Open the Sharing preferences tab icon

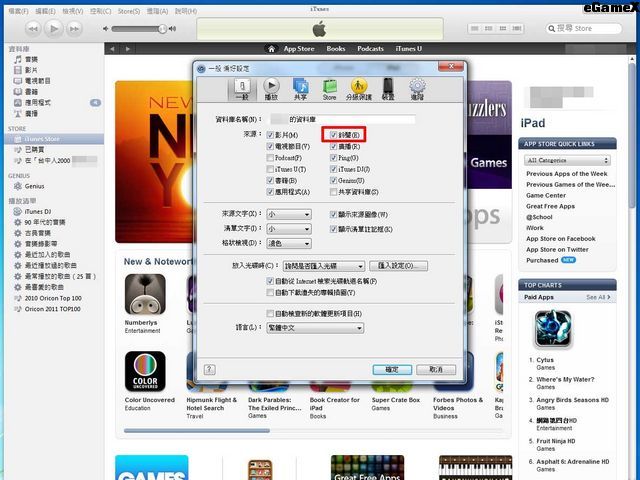tap(300, 89)
